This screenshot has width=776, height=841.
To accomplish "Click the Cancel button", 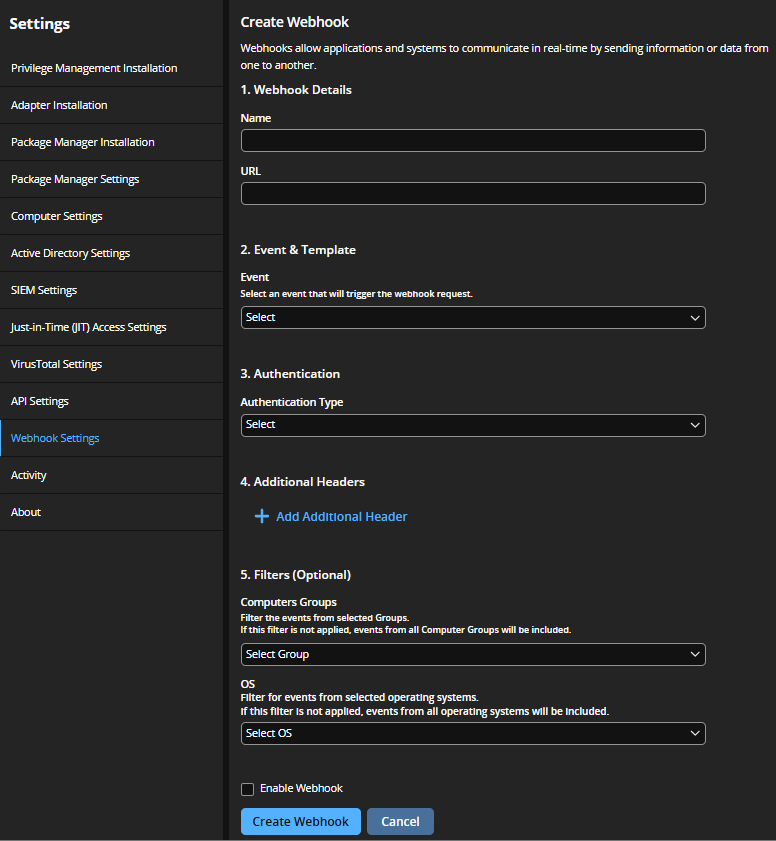I will tap(400, 821).
